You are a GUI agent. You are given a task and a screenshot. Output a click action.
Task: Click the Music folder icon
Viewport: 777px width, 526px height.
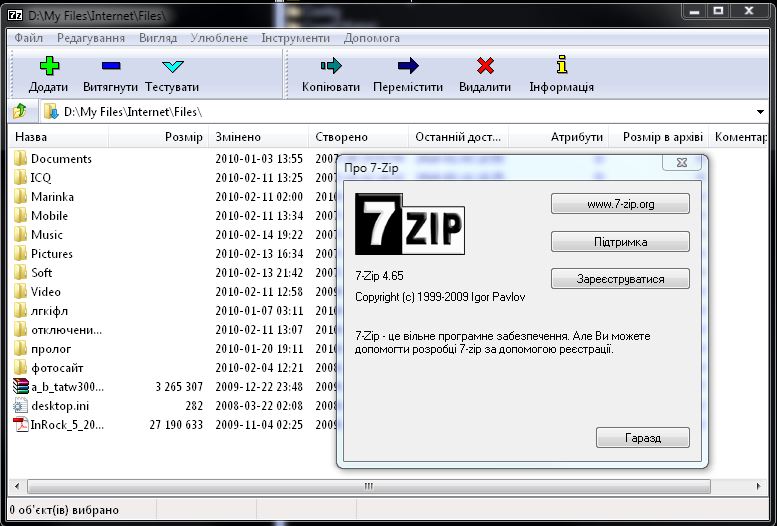[x=20, y=234]
